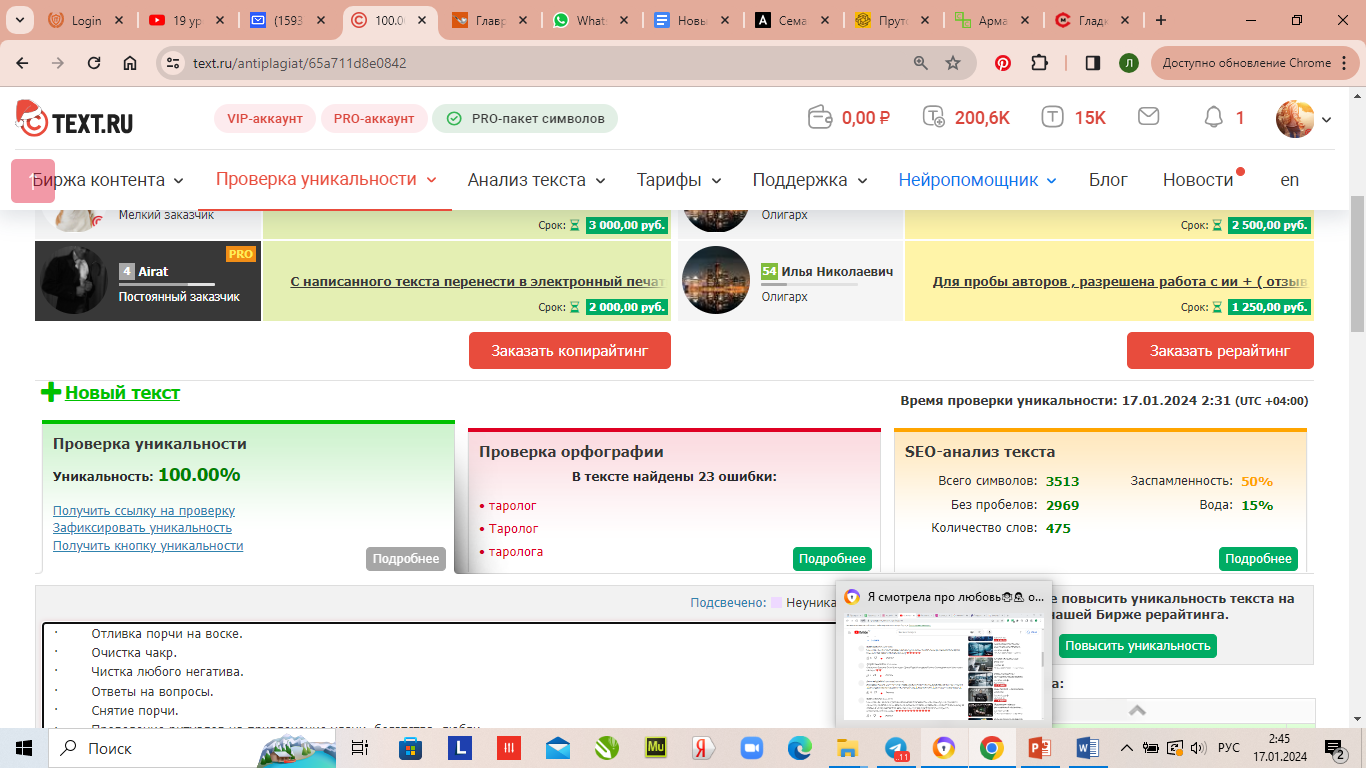Switch to the WhatsApp tab
The height and width of the screenshot is (768, 1366).
tap(590, 20)
